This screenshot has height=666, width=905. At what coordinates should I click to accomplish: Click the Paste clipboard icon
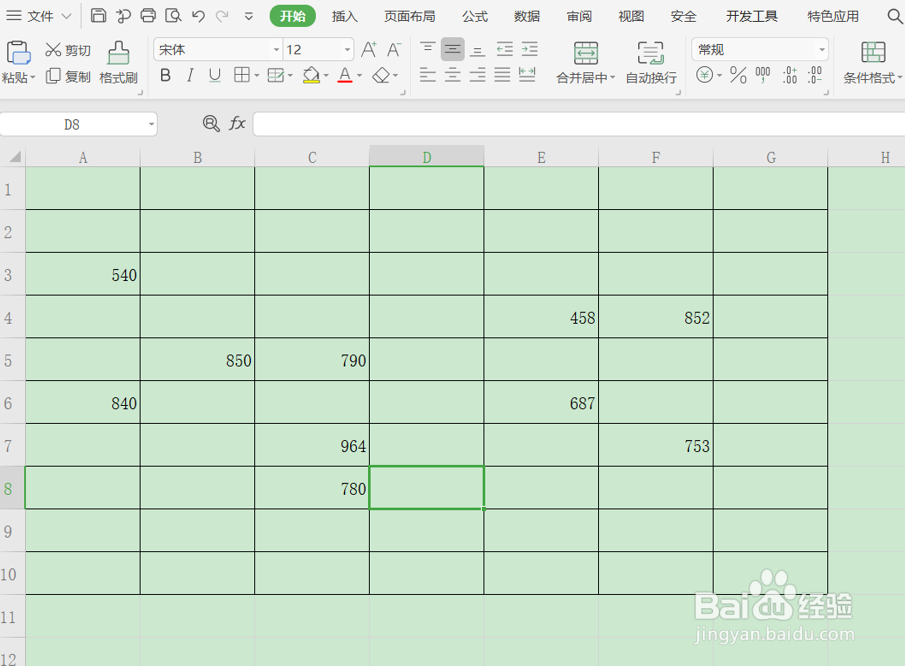(17, 53)
